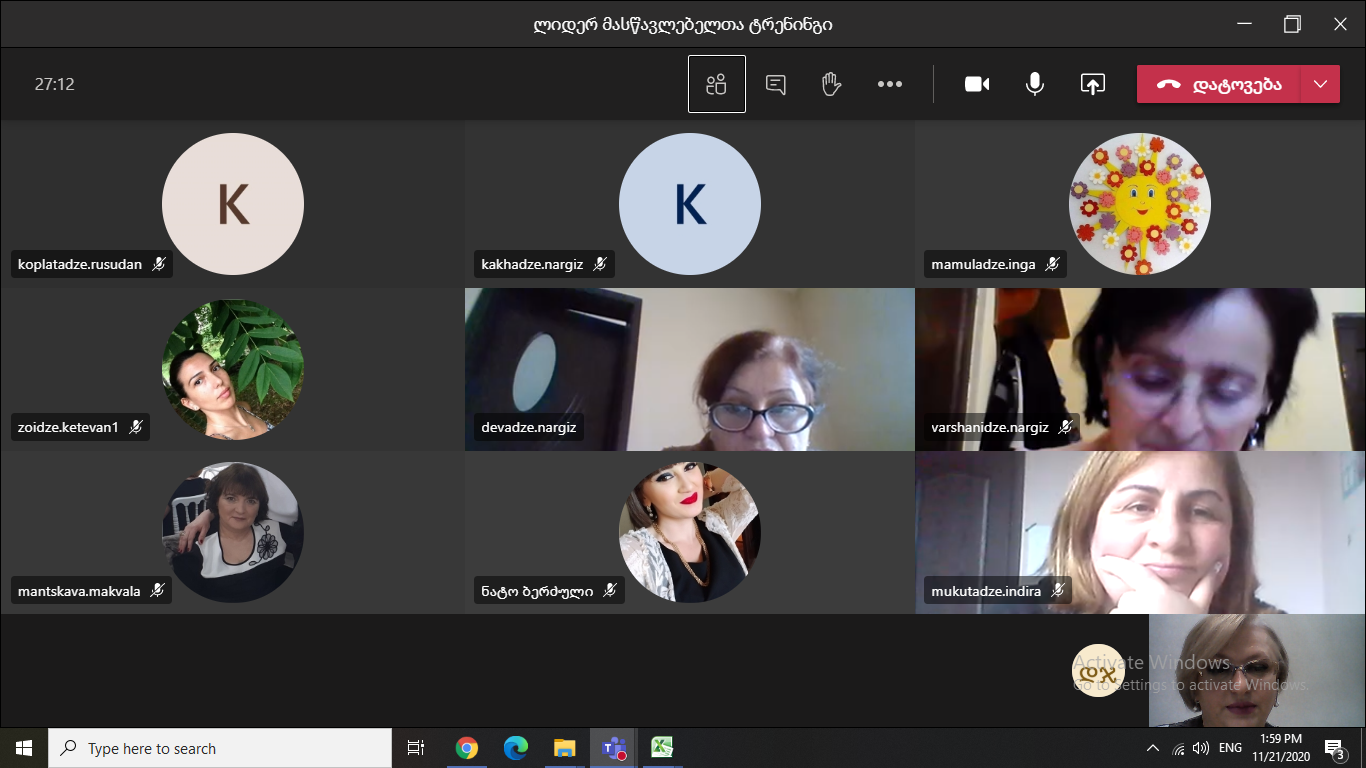
Task: Open Microsoft Edge from the taskbar
Action: (515, 748)
